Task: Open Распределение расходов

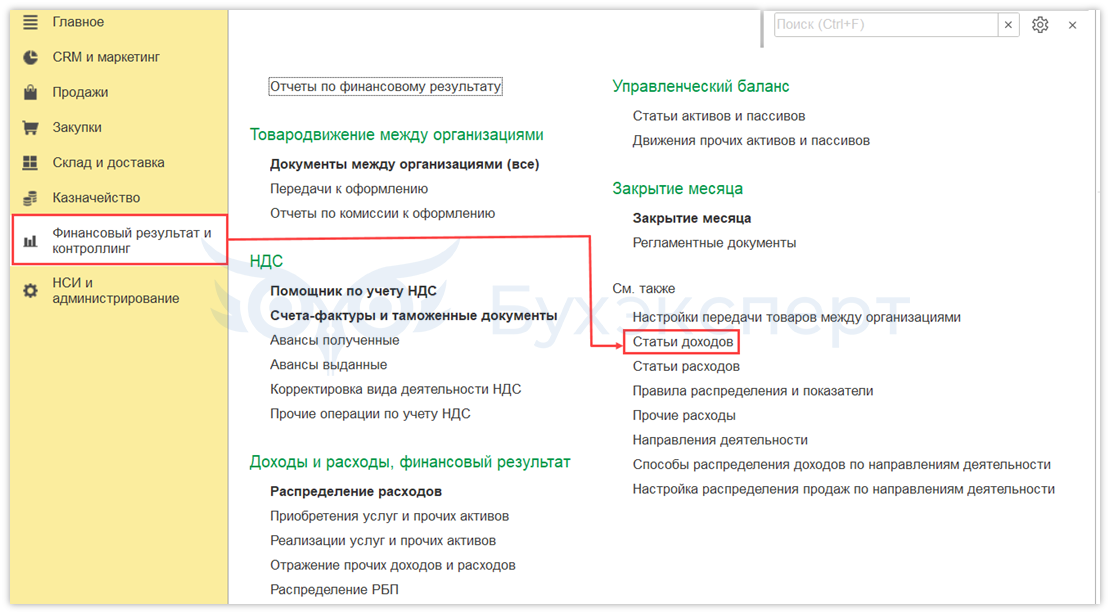Action: tap(356, 491)
